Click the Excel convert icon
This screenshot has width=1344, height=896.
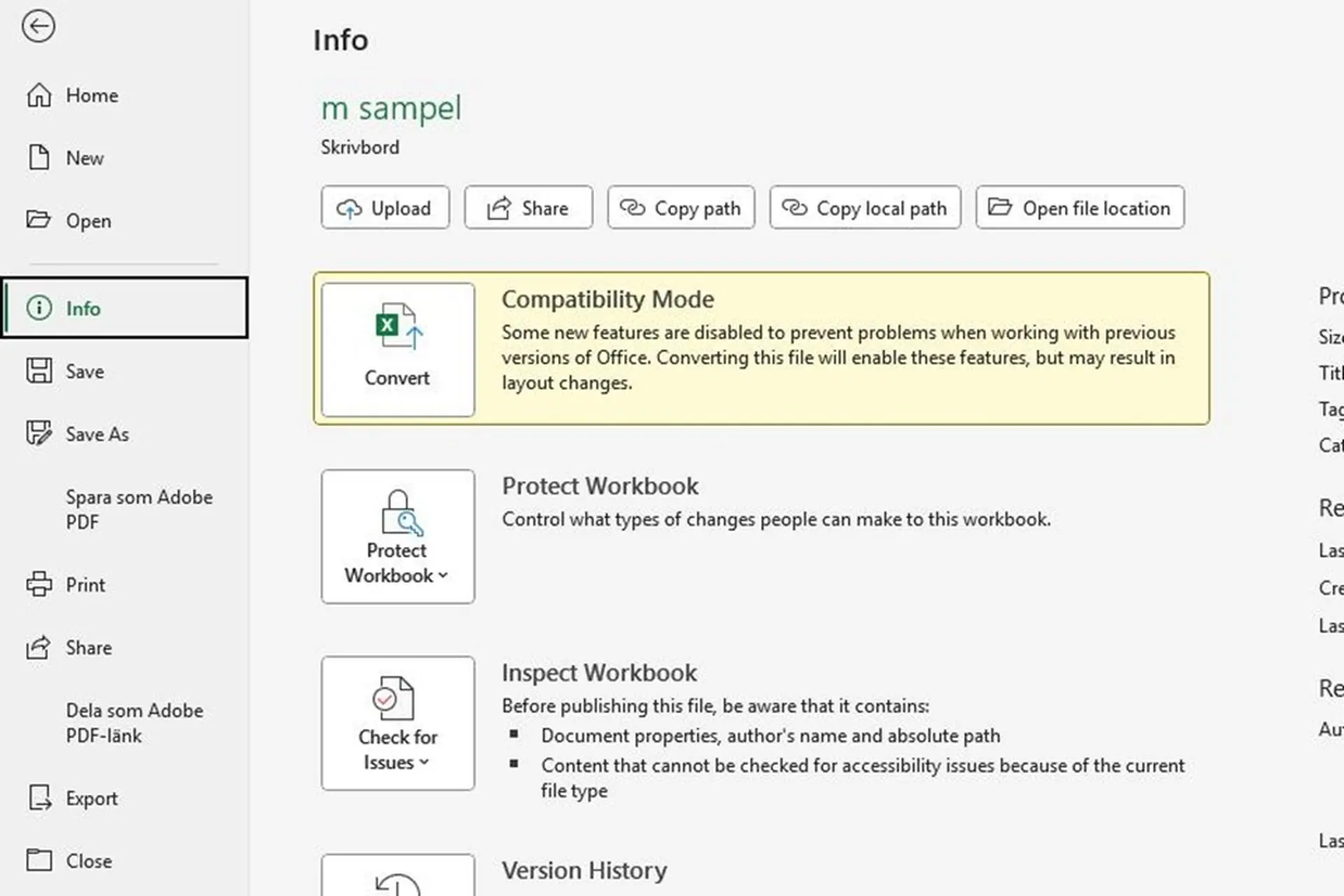[399, 325]
